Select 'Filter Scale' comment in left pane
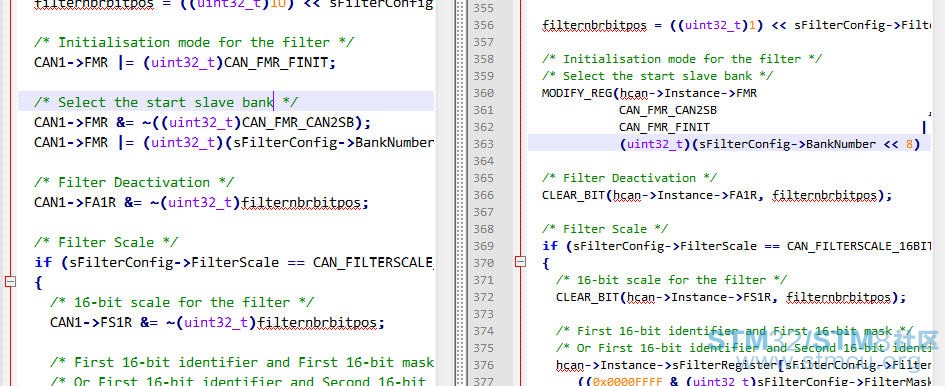This screenshot has height=386, width=945. point(106,242)
